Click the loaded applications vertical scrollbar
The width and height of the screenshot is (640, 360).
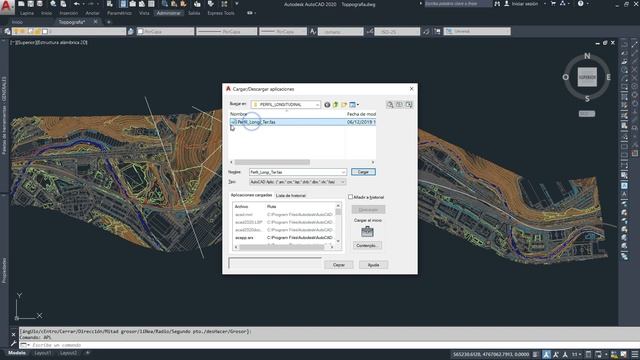338,223
